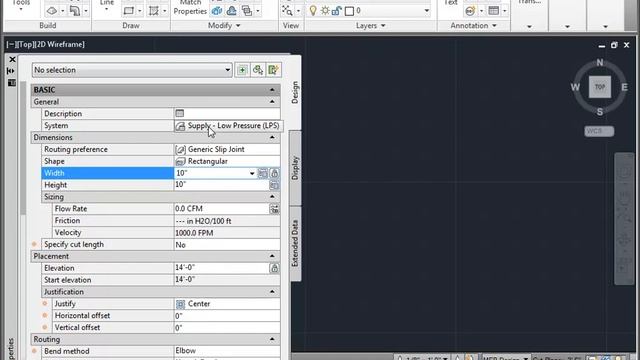Open the No selection object dropdown
640x360 pixels.
click(132, 70)
